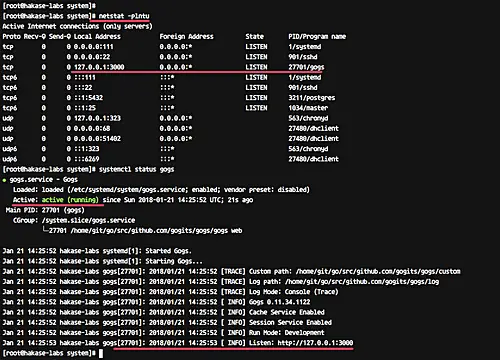
Task: Click the 3211/postgres process entry
Action: point(312,98)
